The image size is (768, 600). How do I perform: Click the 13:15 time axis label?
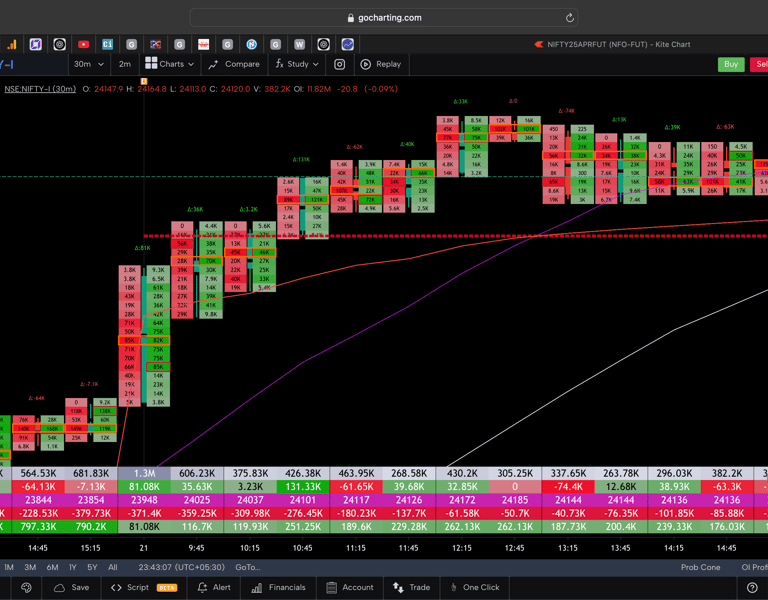[568, 548]
